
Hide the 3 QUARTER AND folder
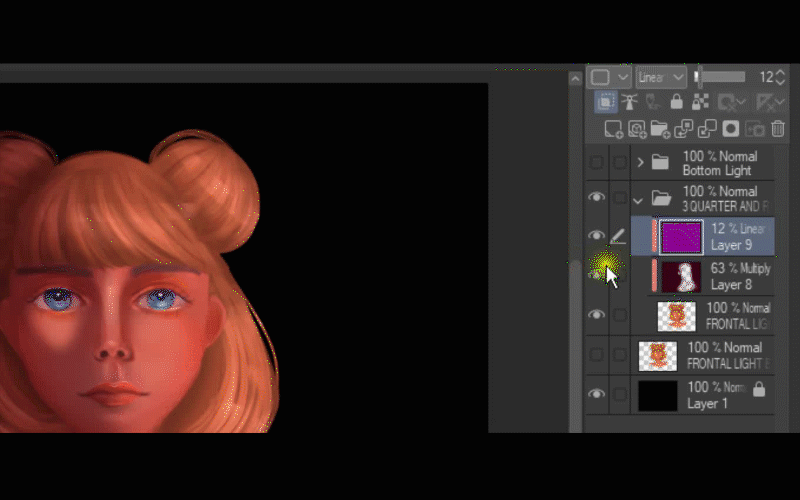596,197
